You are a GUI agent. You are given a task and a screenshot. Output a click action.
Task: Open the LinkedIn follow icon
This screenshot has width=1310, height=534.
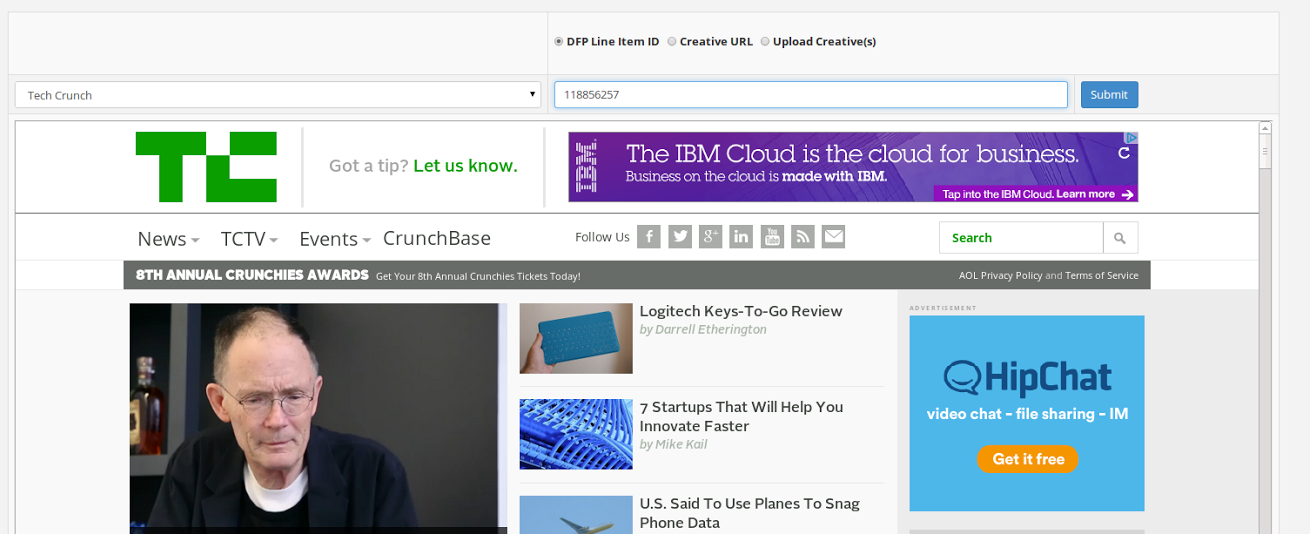click(x=741, y=237)
